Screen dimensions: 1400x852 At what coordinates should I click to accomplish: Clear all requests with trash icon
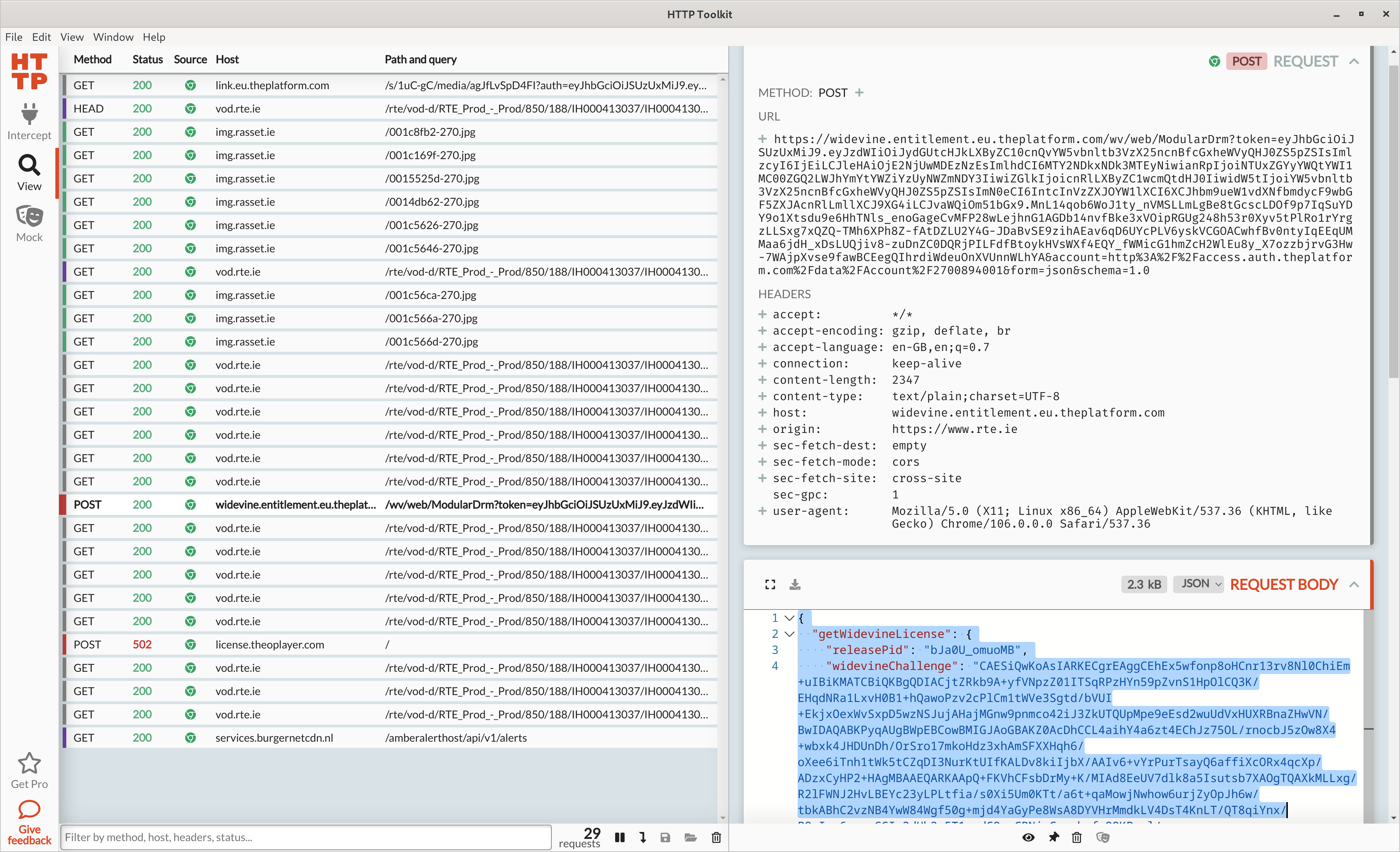[716, 837]
